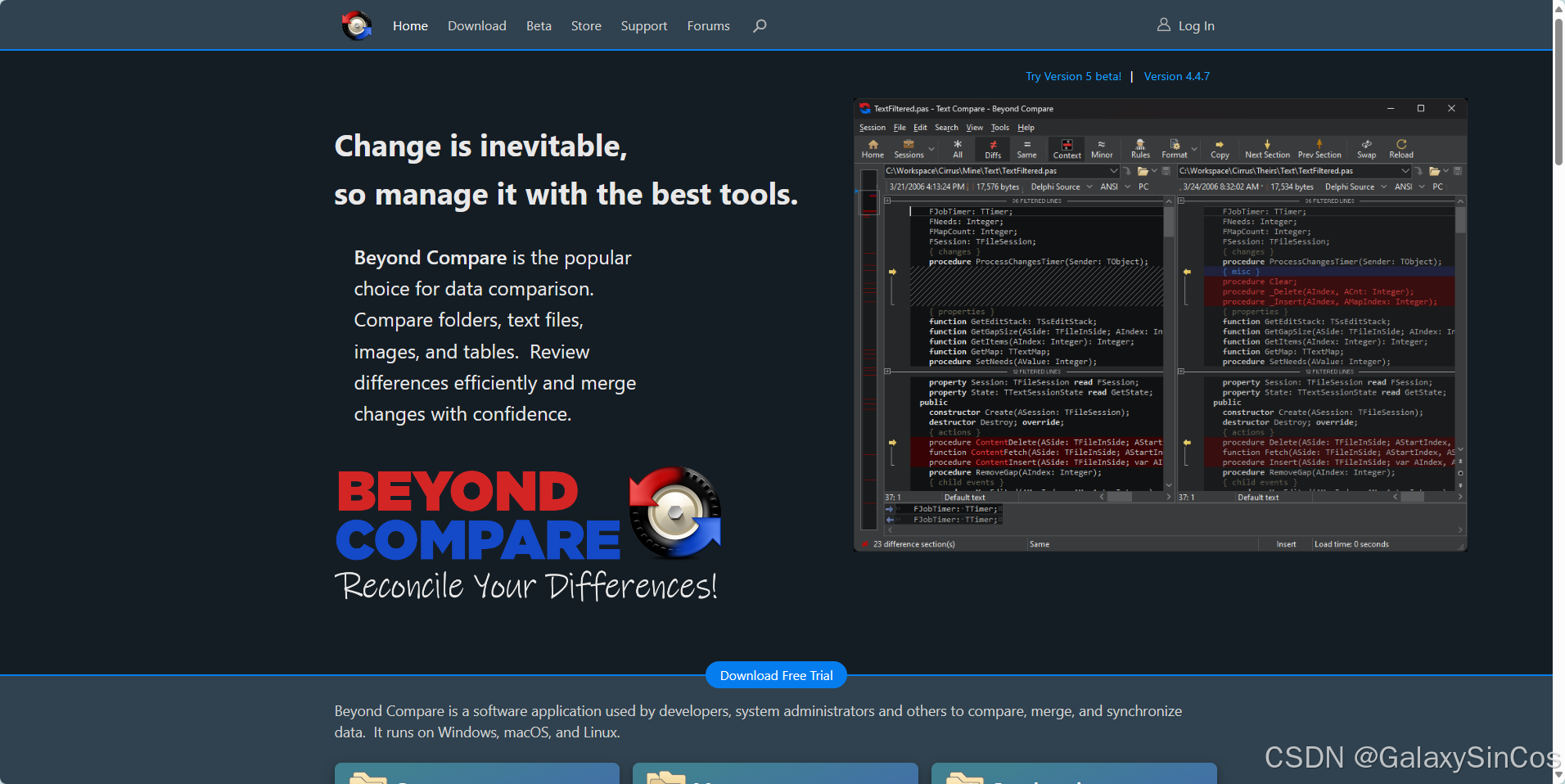
Task: Click right pane horizontal scrollbar thumb
Action: pos(1413,497)
